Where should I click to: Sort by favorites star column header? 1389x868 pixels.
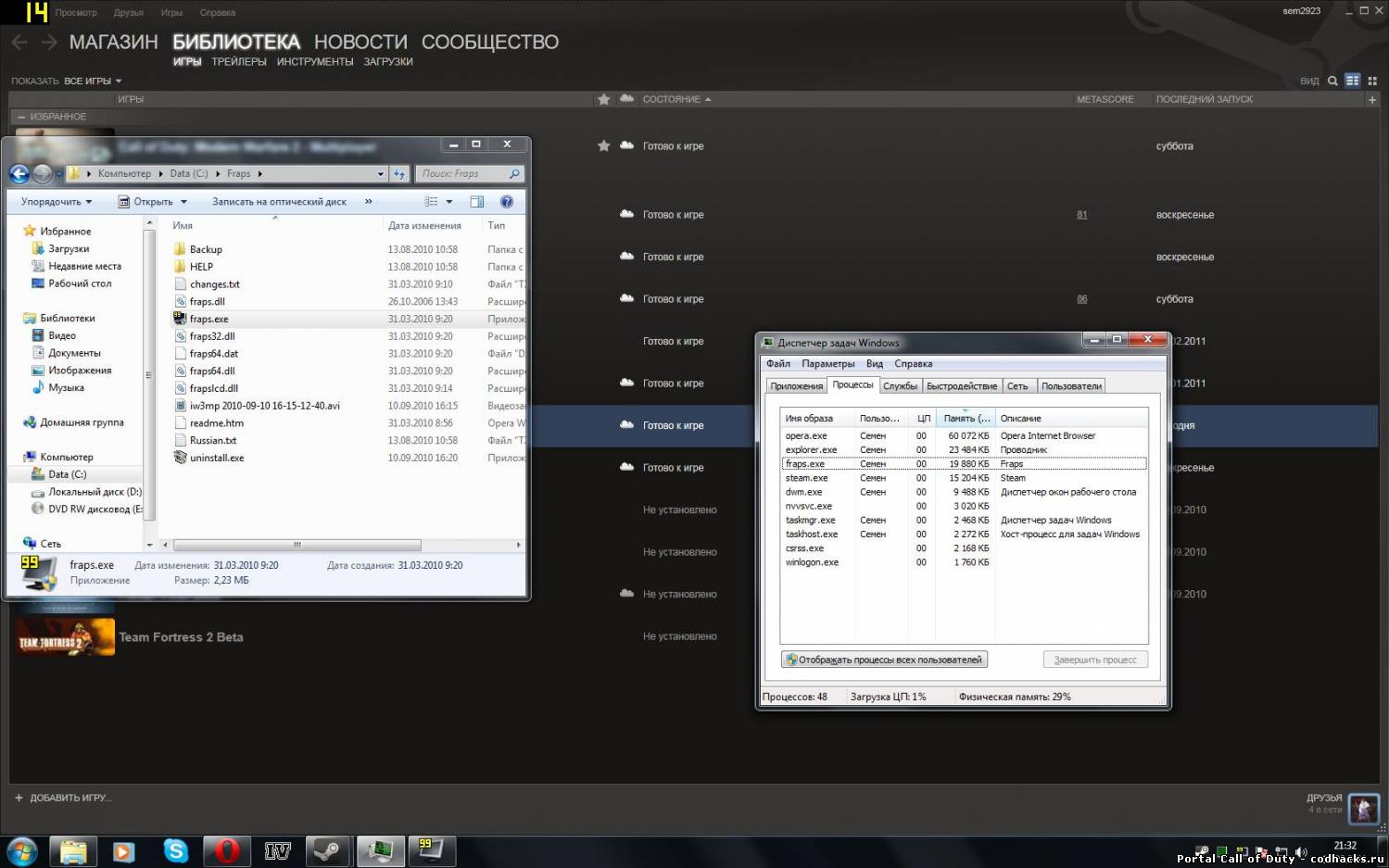click(x=604, y=99)
